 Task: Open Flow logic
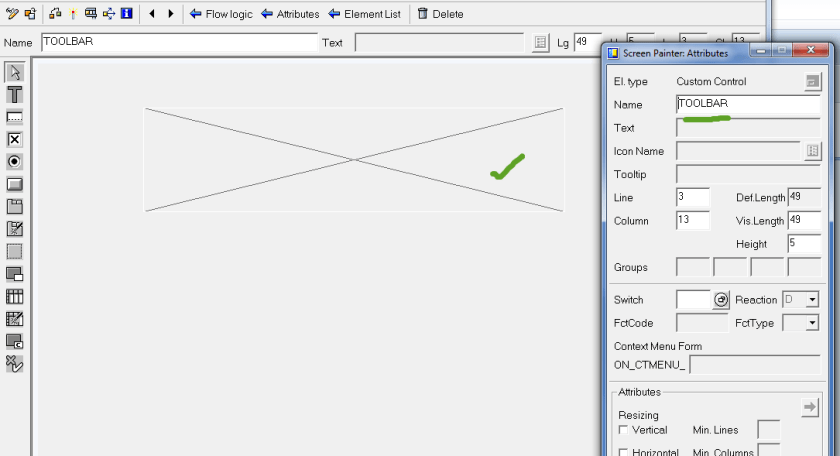tap(221, 14)
